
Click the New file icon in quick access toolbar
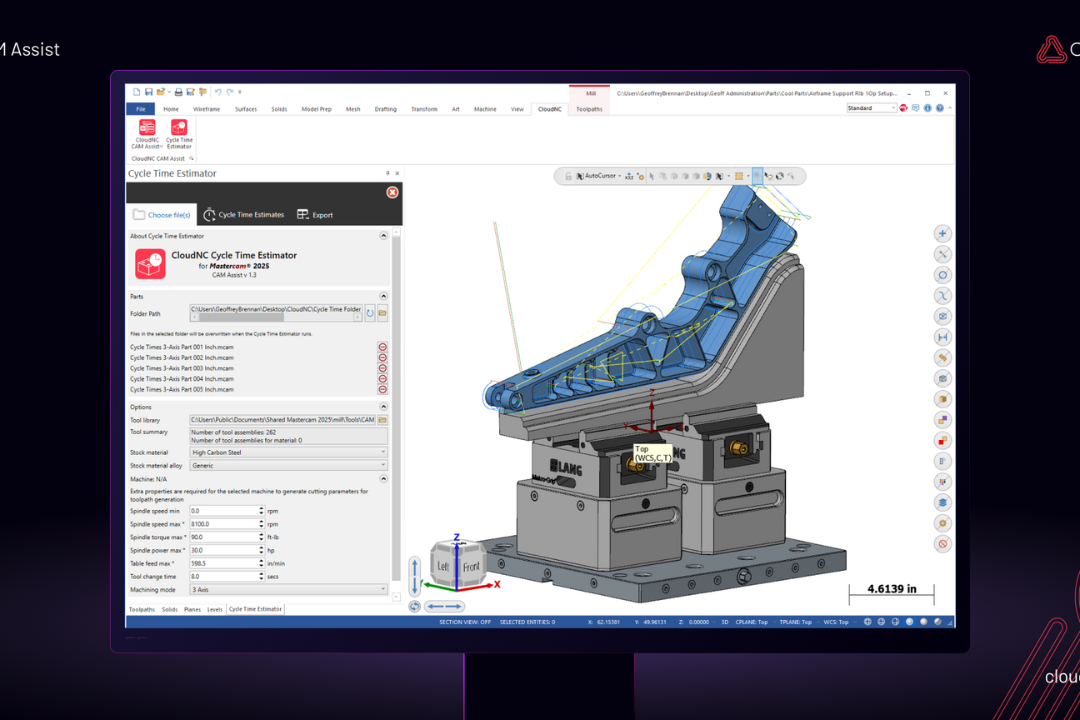point(136,92)
